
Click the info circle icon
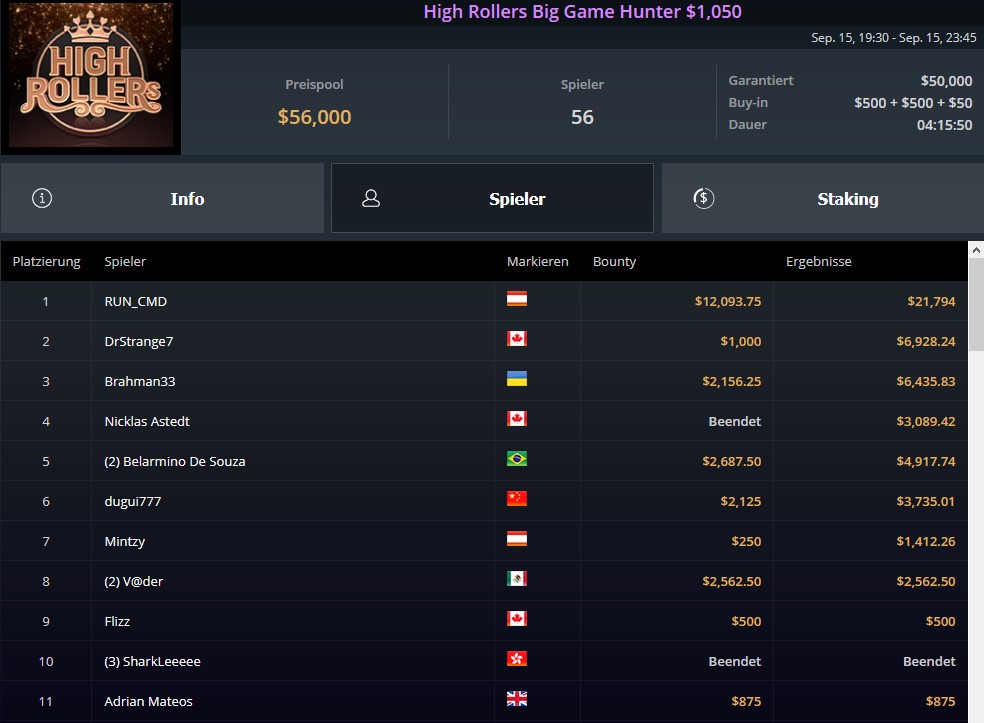(42, 198)
